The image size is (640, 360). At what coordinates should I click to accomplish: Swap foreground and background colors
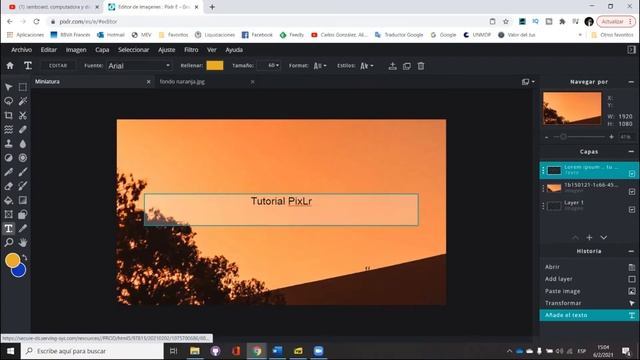24,258
